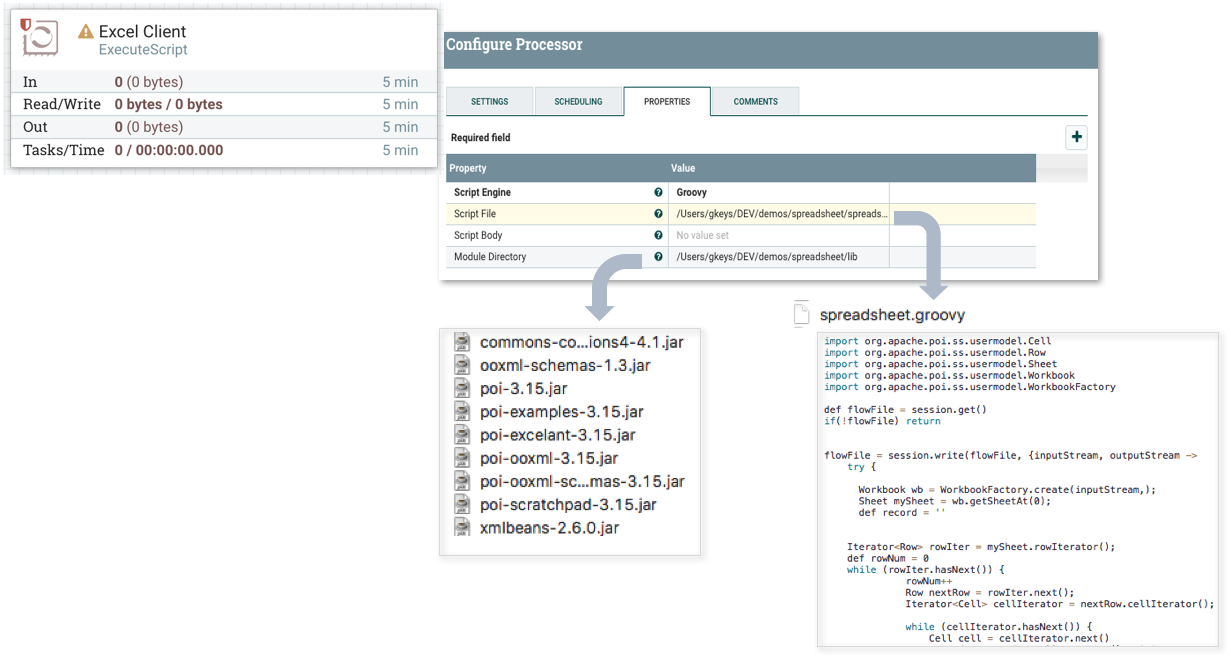The height and width of the screenshot is (658, 1231).
Task: Edit the Script Engine value Groovy
Action: (778, 192)
